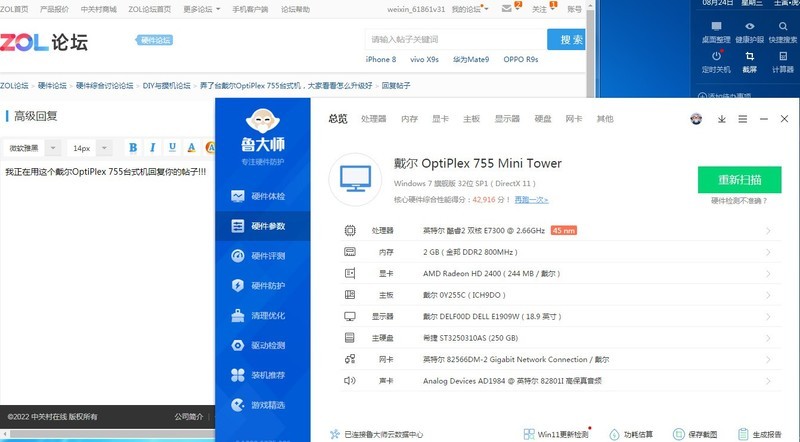This screenshot has width=800, height=442.
Task: Select 硬件参数 sidebar item
Action: click(262, 226)
